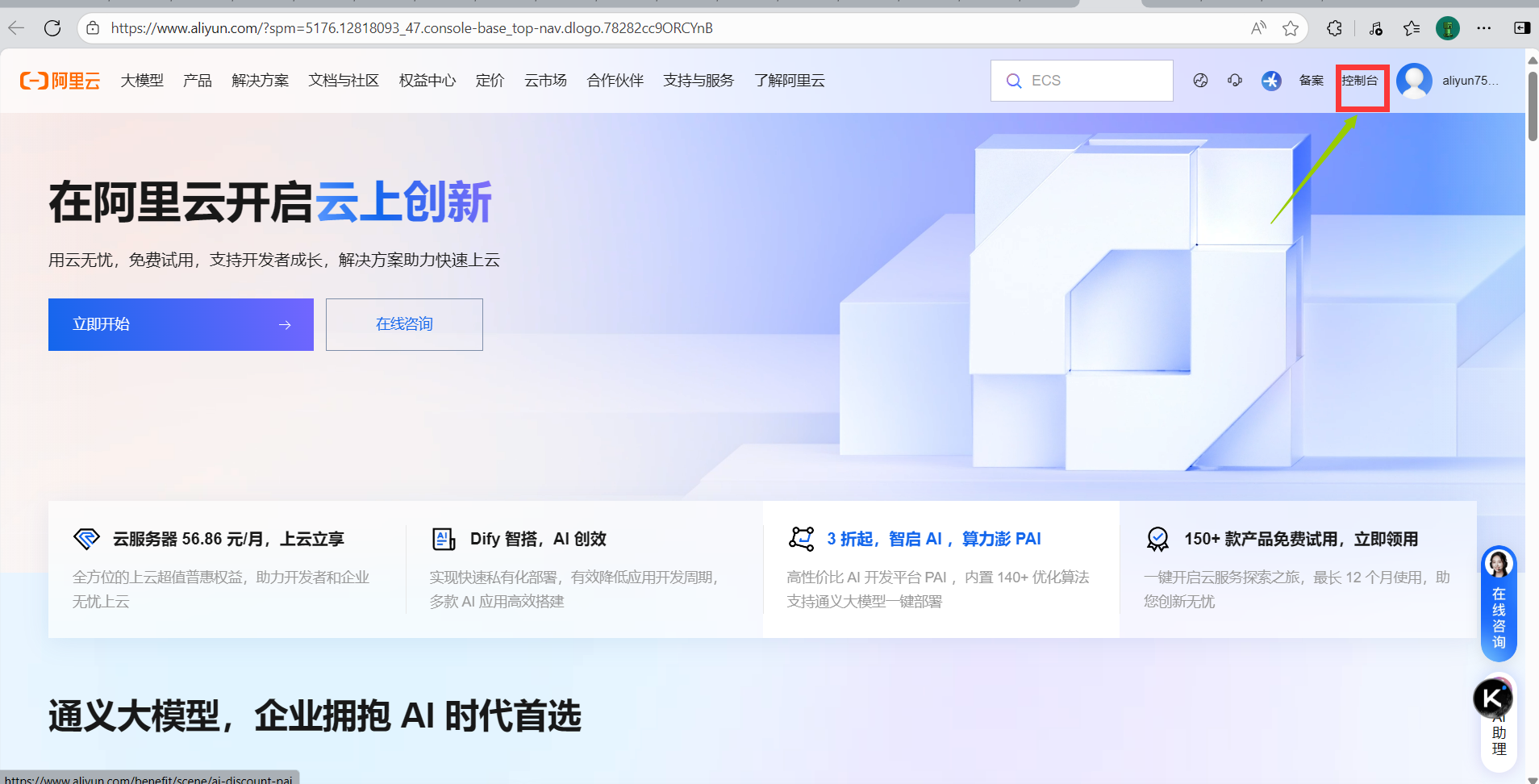Open the 云市场 navigation item
The width and height of the screenshot is (1539, 784).
[x=546, y=81]
